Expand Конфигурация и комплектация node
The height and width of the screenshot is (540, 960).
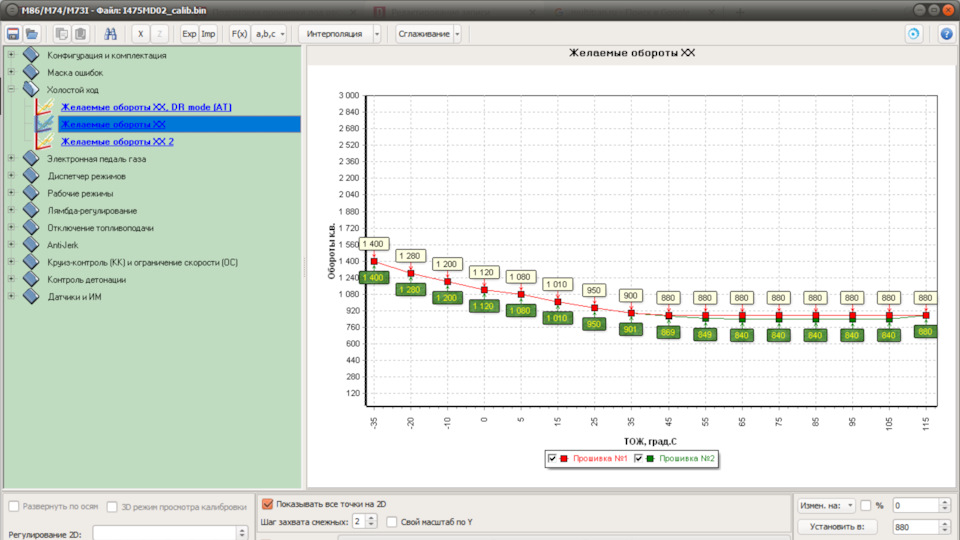11,54
